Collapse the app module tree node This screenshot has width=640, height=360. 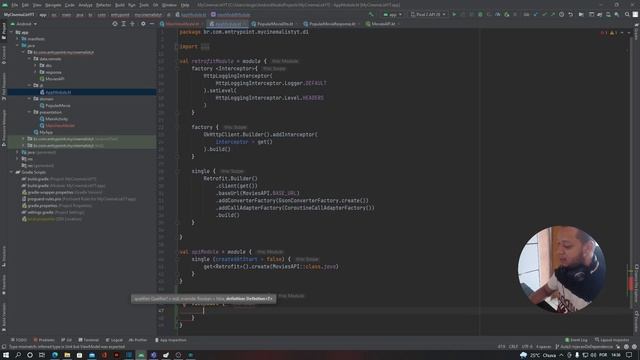[x=12, y=32]
